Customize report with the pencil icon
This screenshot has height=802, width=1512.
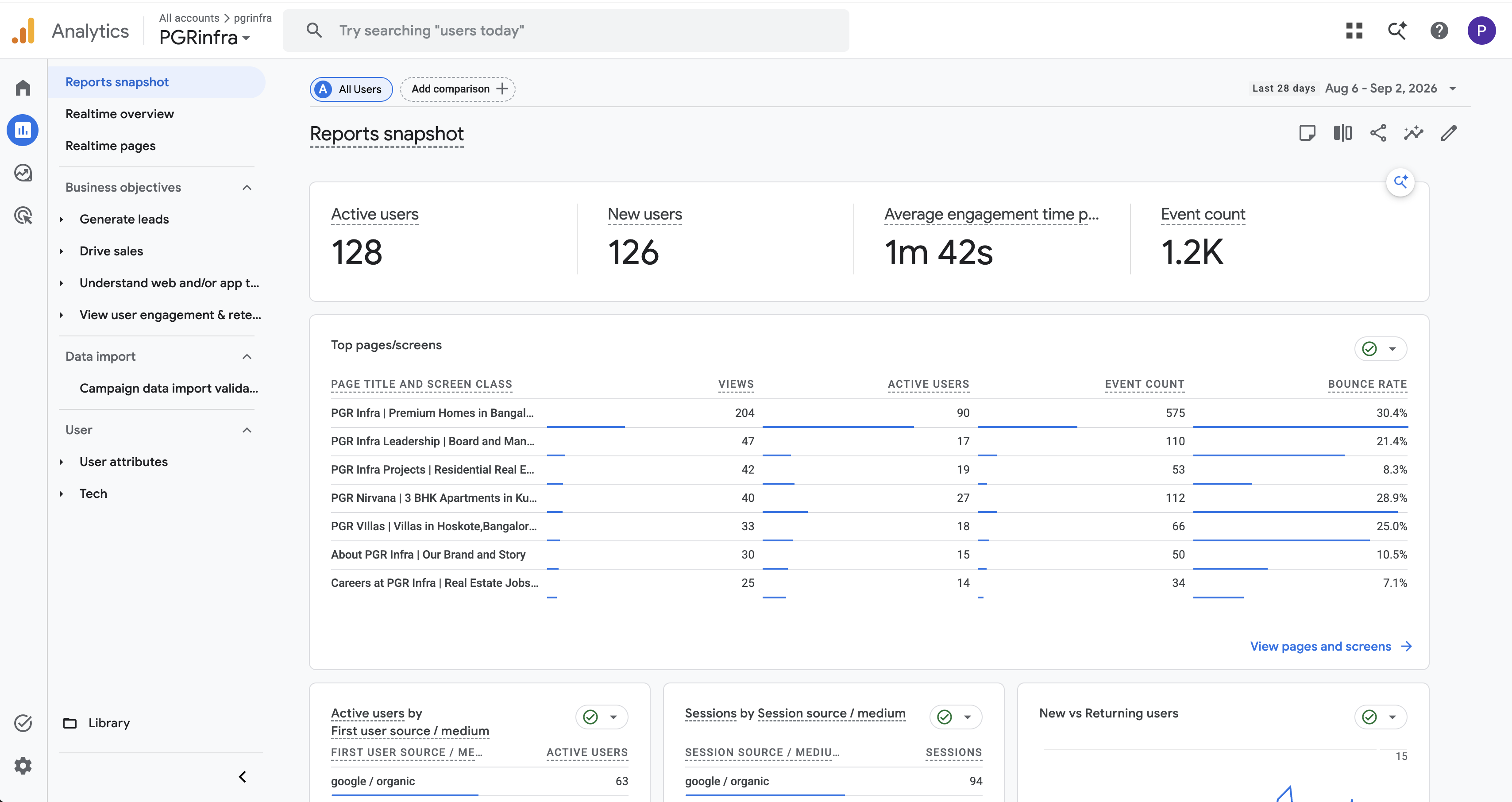tap(1449, 133)
